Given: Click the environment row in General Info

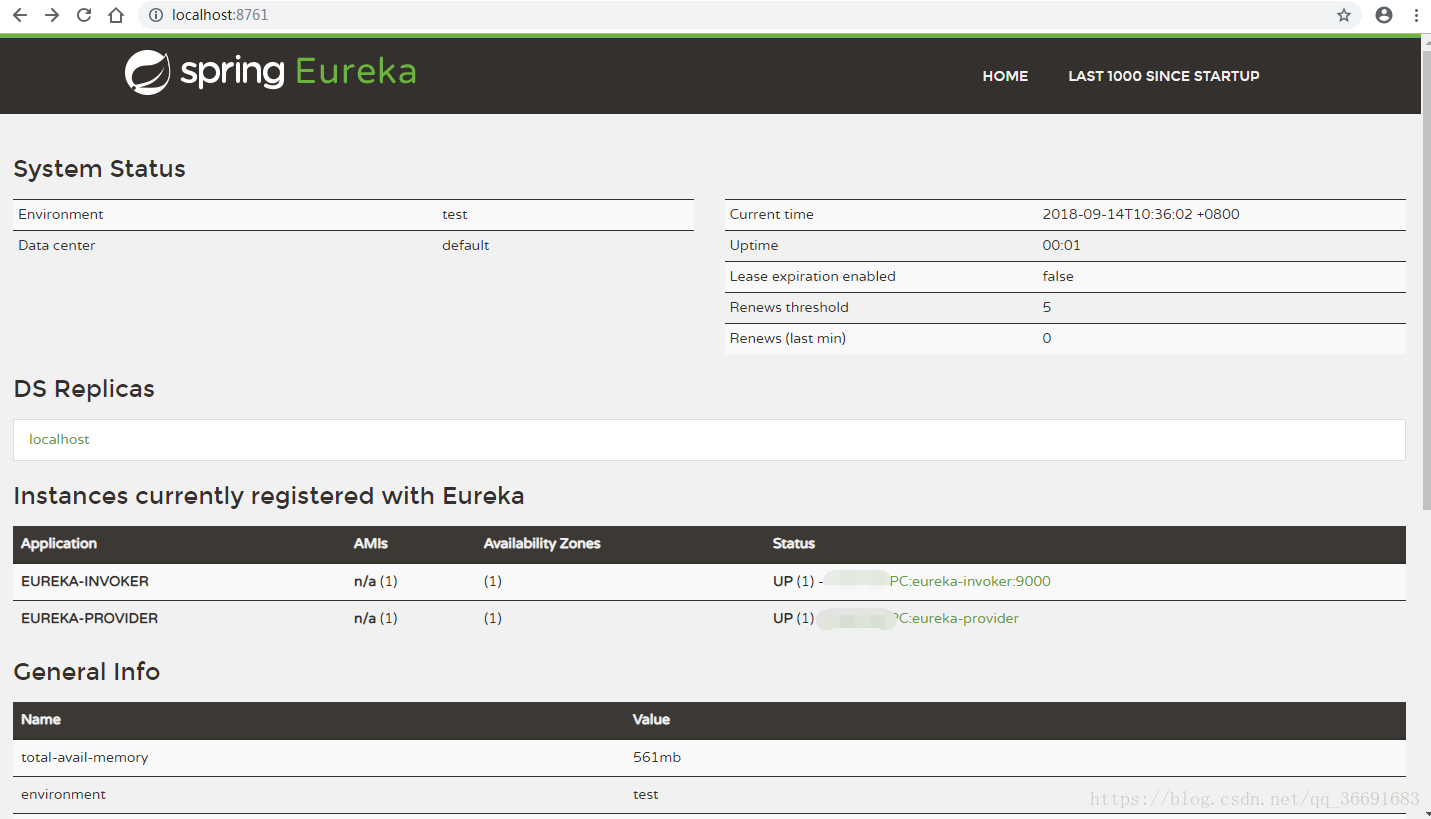Looking at the screenshot, I should 709,795.
